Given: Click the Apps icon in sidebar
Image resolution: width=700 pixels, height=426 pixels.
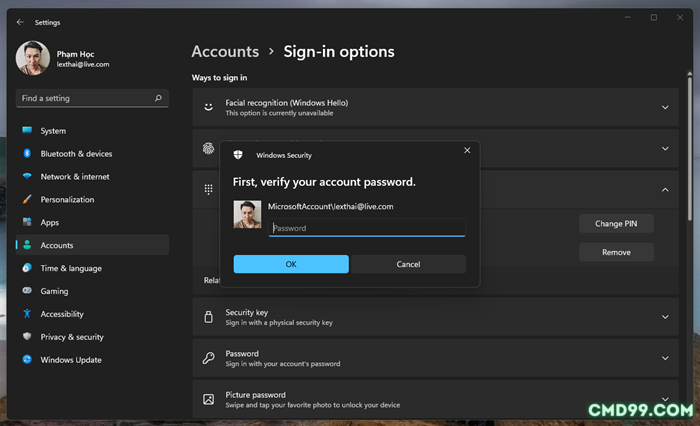Looking at the screenshot, I should (27, 222).
